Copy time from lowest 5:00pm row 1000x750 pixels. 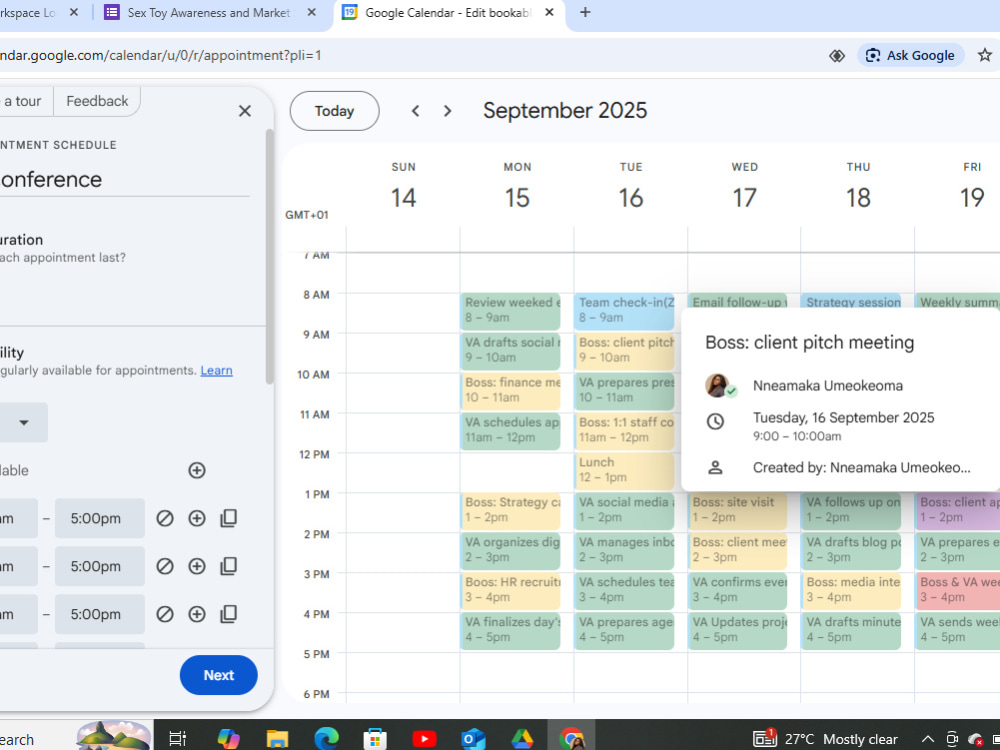(228, 614)
